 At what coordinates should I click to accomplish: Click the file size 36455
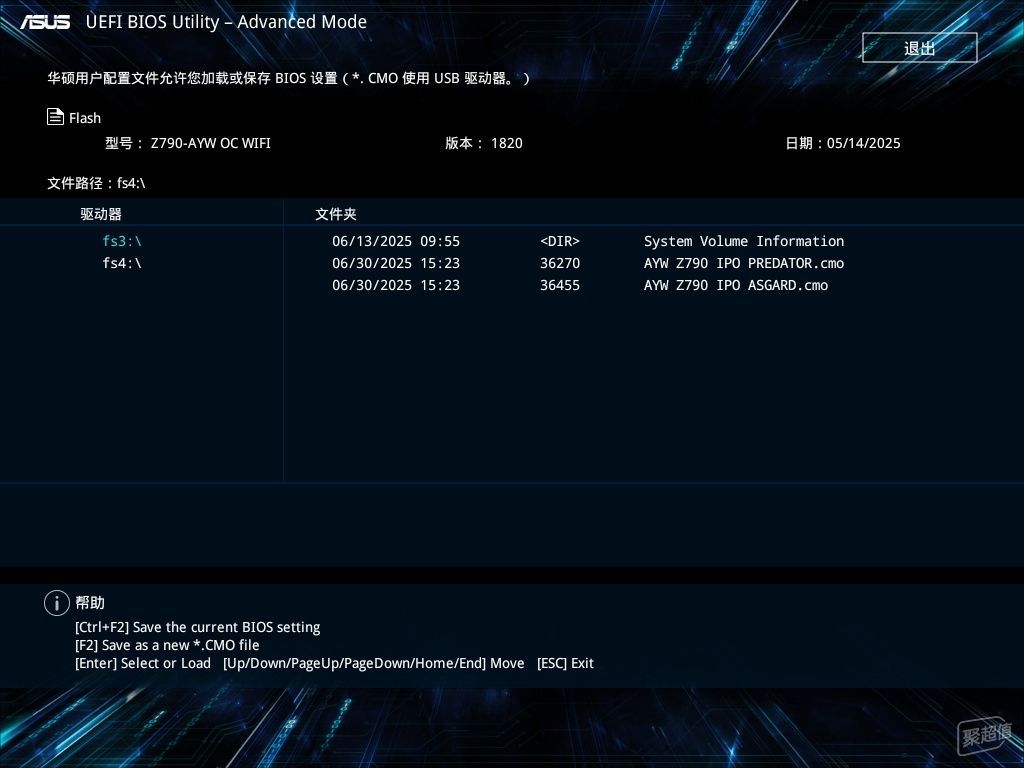pos(560,285)
